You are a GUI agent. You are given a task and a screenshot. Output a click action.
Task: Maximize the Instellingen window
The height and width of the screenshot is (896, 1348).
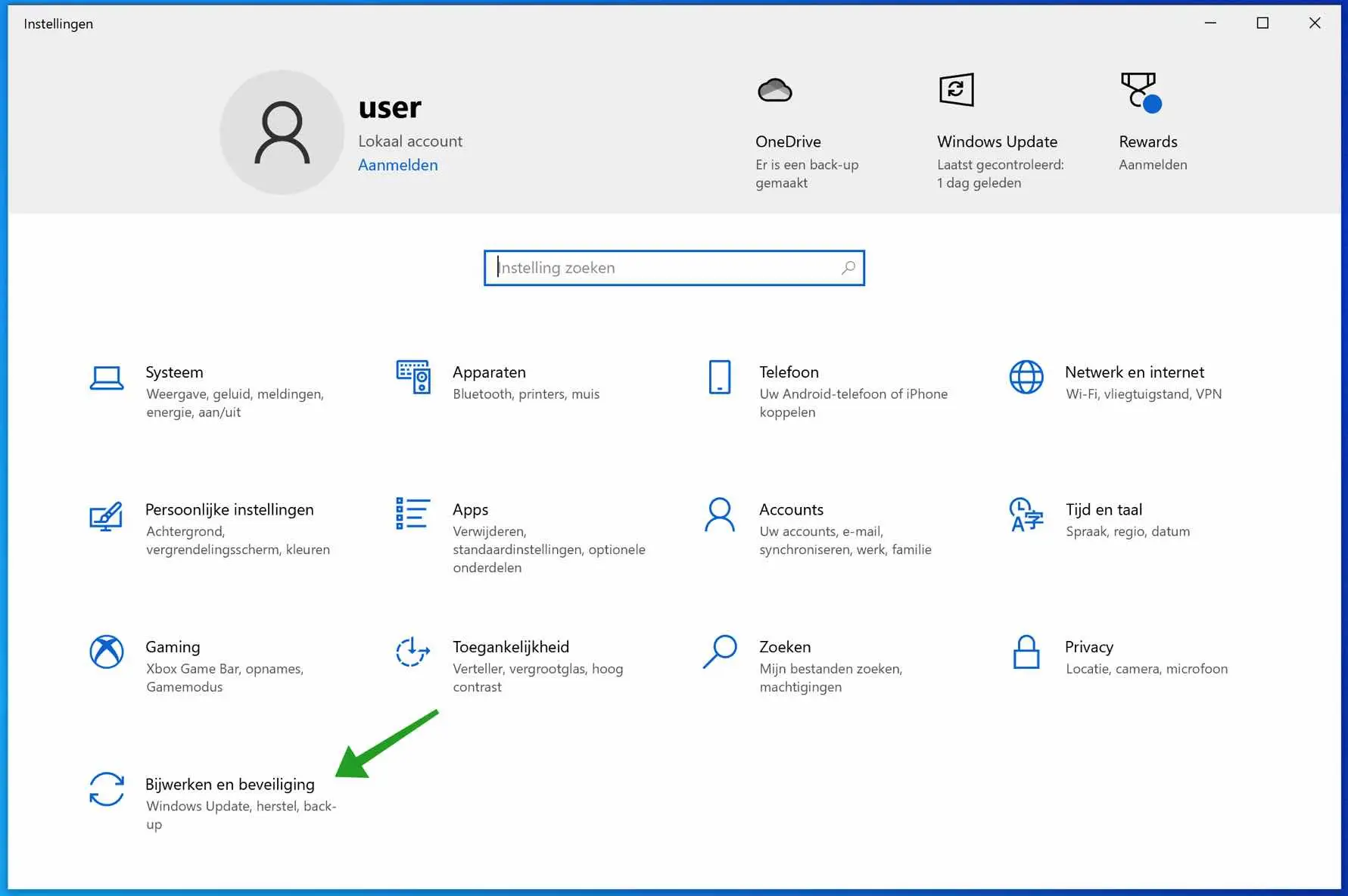pos(1262,23)
